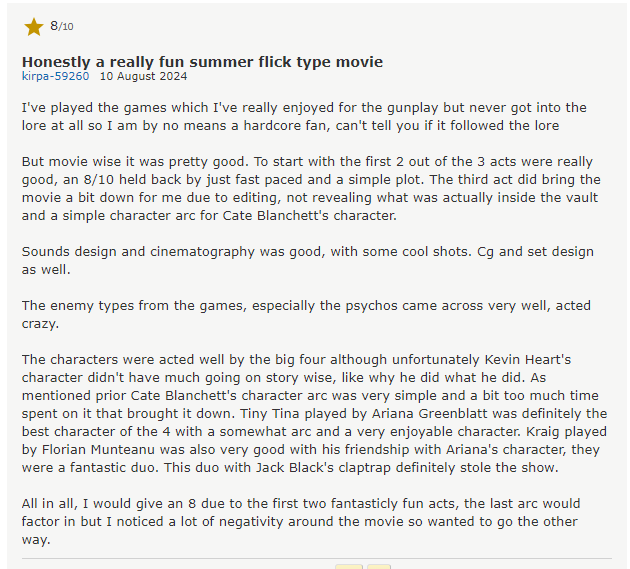Click the name Florian Munteanu in the review

coord(98,449)
